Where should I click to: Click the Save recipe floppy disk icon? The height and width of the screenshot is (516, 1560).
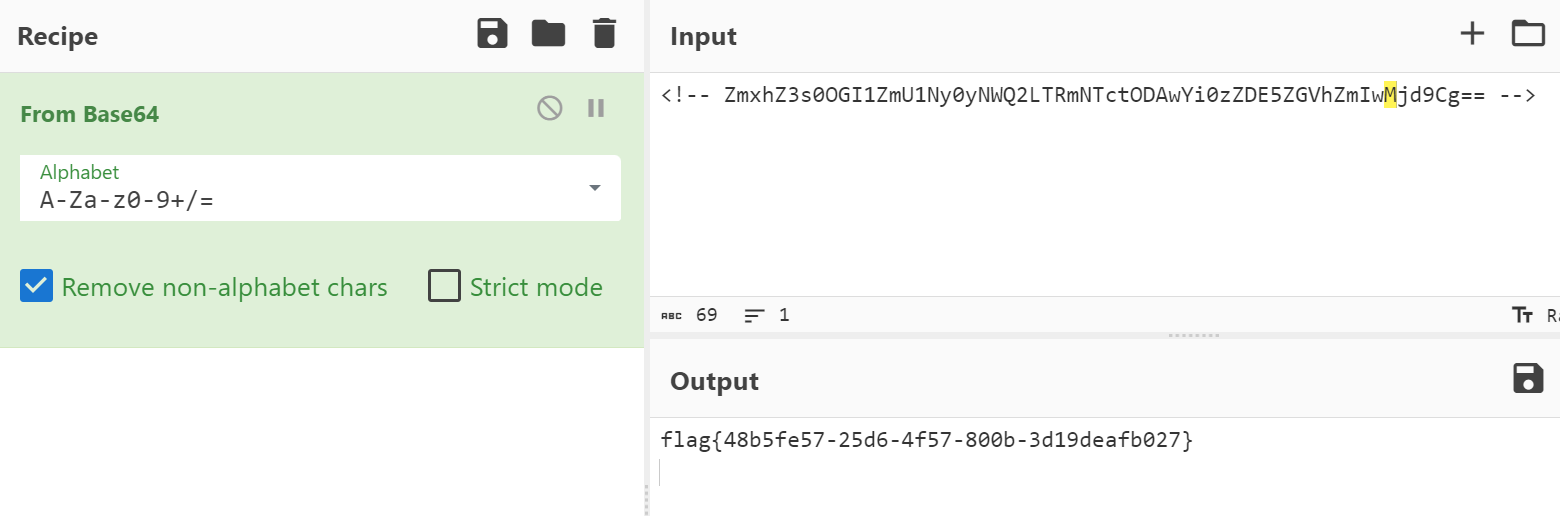click(x=492, y=34)
